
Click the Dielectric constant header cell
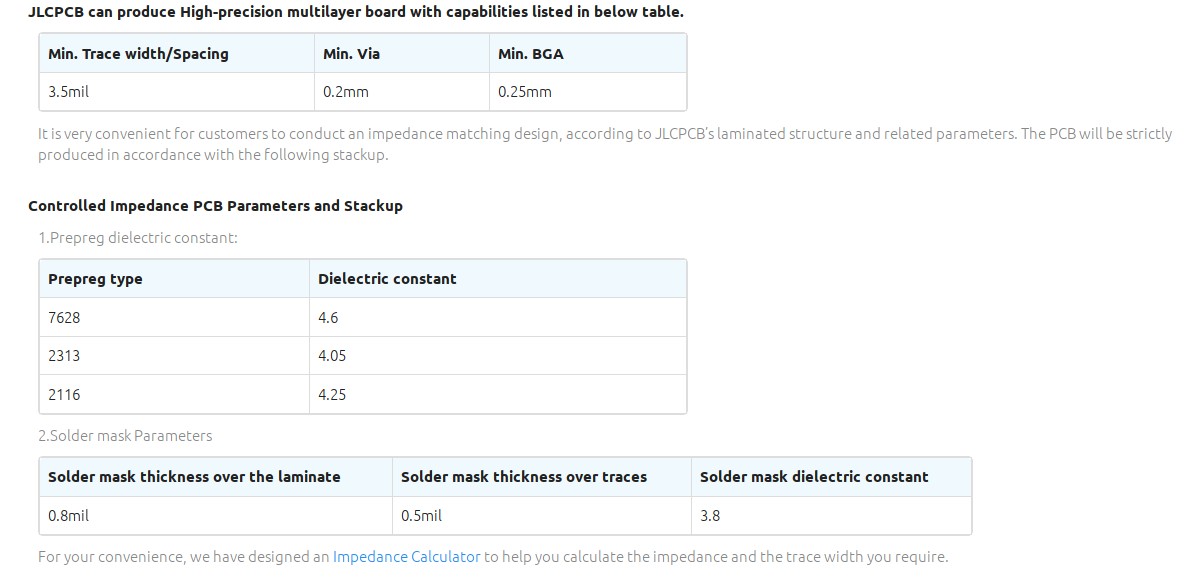click(498, 279)
